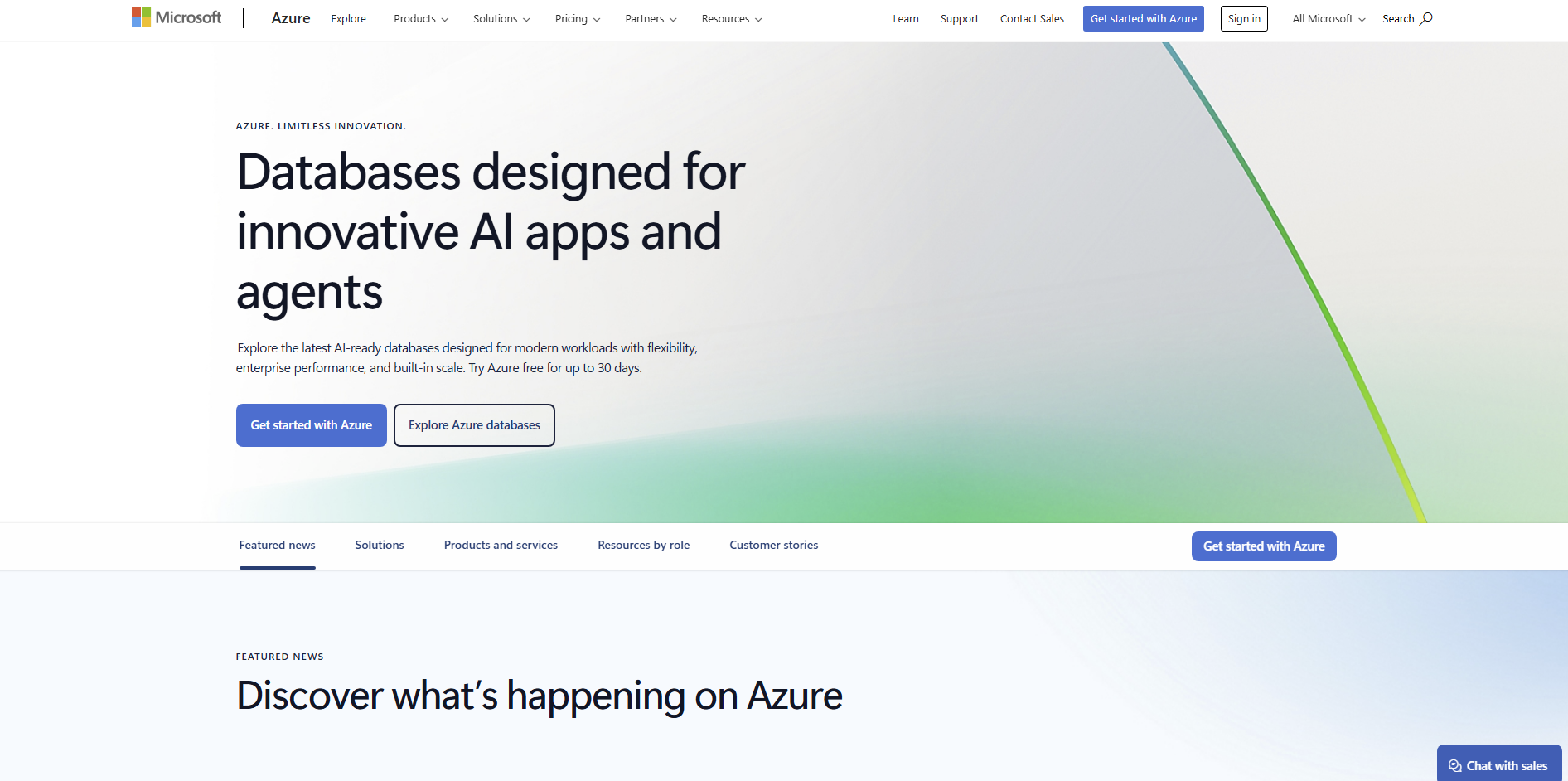1568x781 pixels.
Task: Open the Sign in button
Action: [1243, 17]
